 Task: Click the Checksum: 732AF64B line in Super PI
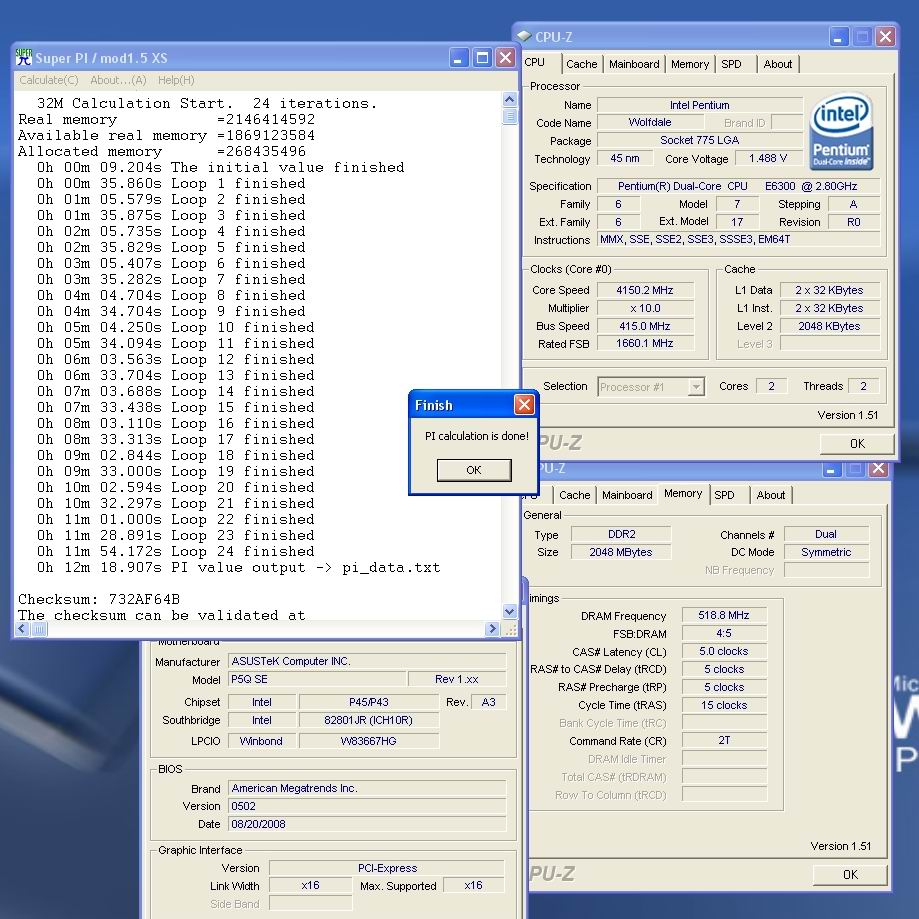point(99,599)
